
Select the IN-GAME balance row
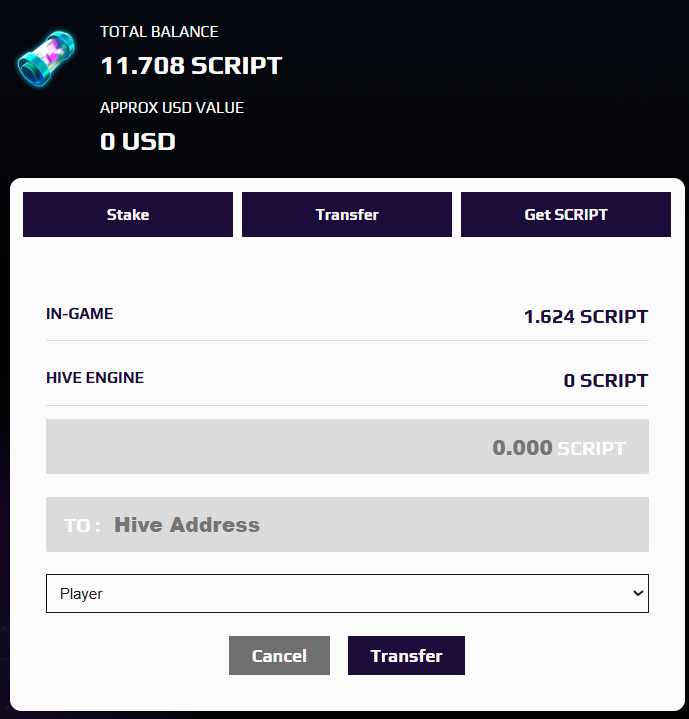tap(347, 315)
